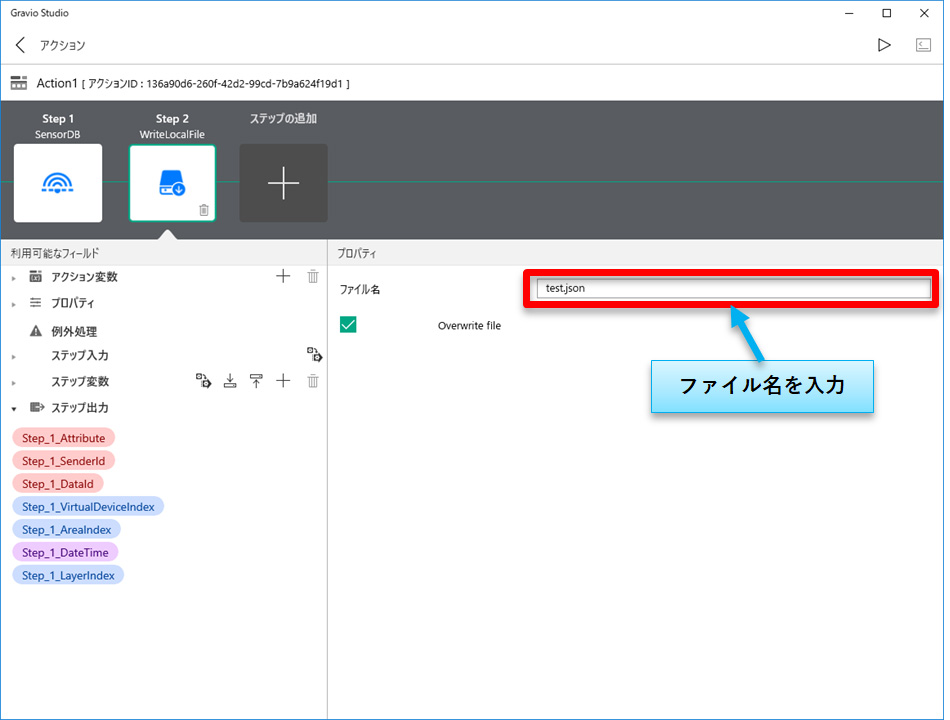Image resolution: width=950 pixels, height=720 pixels.
Task: Click the プロパティ list icon in field tree
Action: (36, 302)
